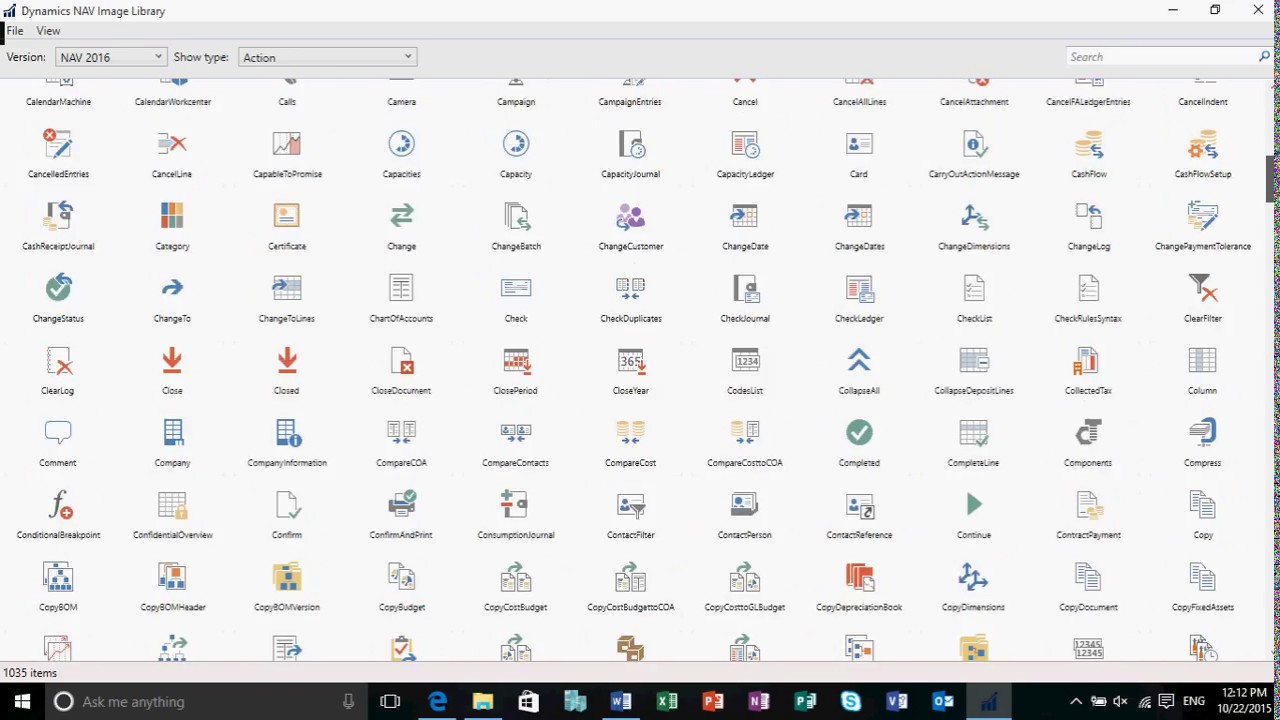The image size is (1280, 720).
Task: Choose the ClosePeriod icon
Action: pos(516,360)
